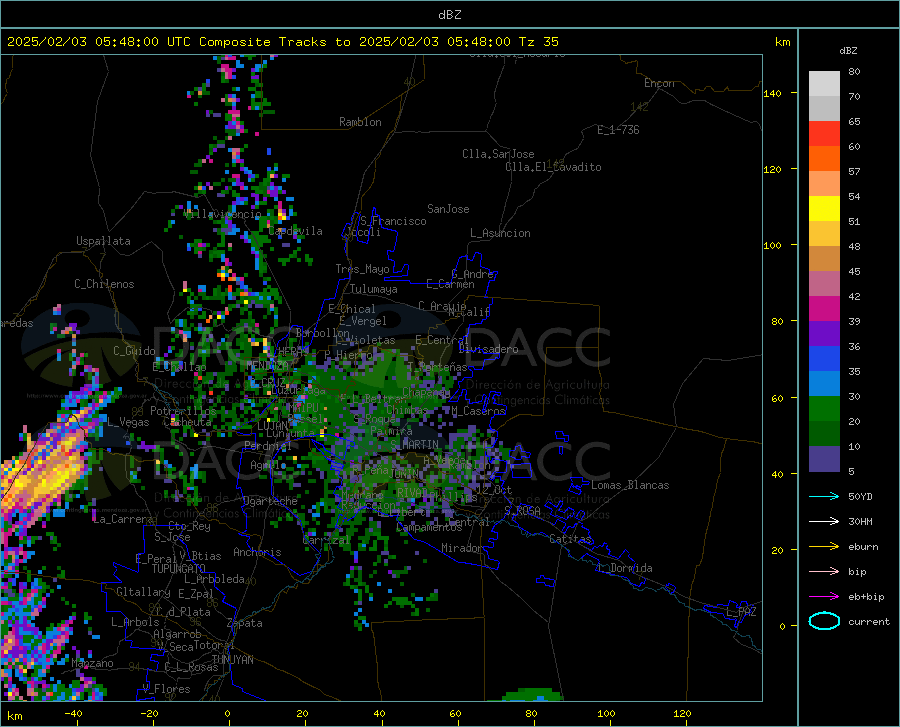Image resolution: width=900 pixels, height=727 pixels.
Task: Click the 'dBZ' title at the top
Action: (449, 15)
